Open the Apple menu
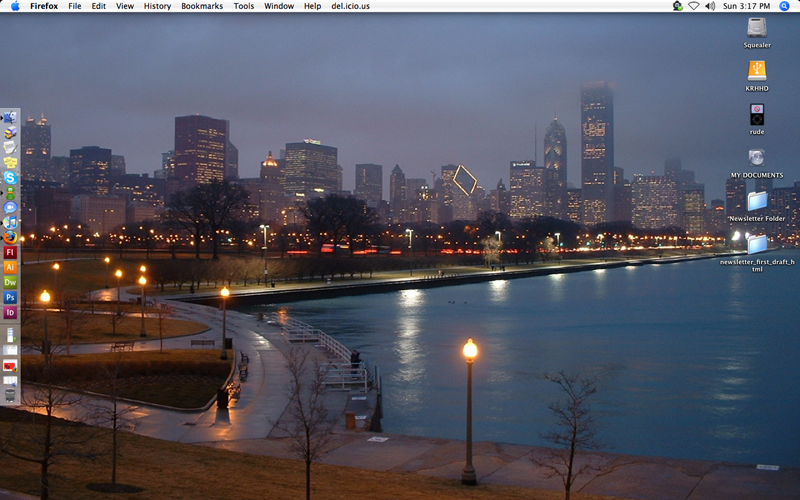The height and width of the screenshot is (500, 800). [x=14, y=6]
